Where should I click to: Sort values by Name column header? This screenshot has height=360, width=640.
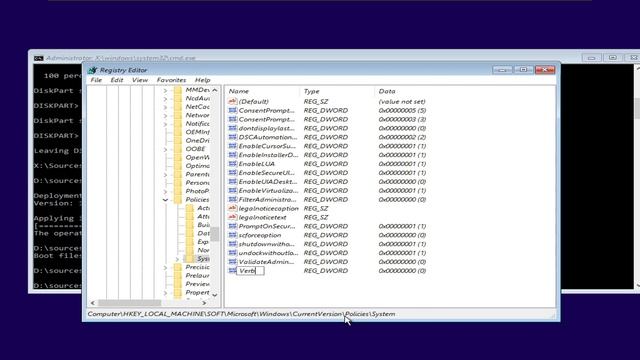[262, 91]
